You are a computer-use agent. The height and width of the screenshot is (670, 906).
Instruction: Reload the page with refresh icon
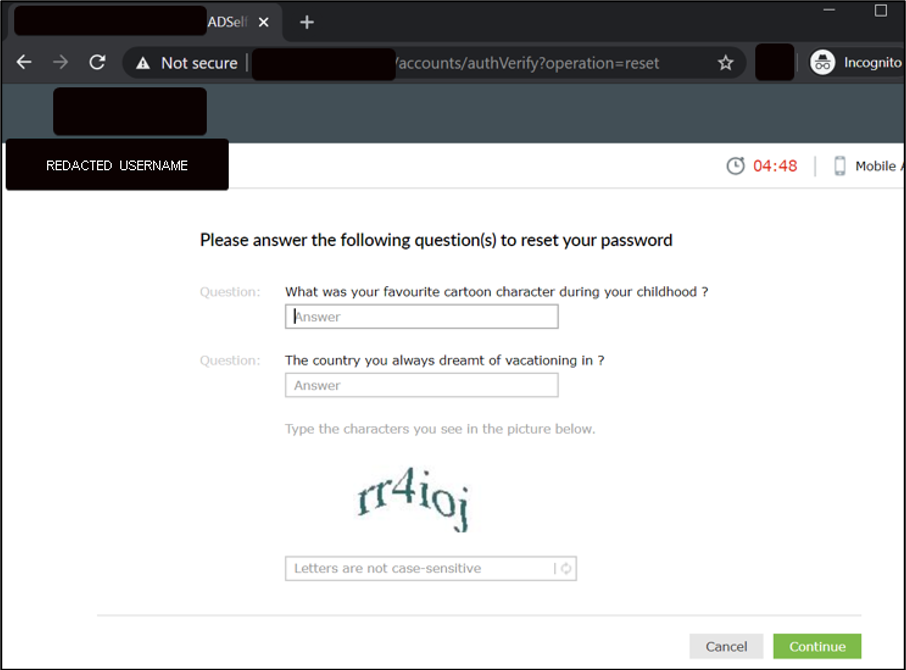click(97, 62)
